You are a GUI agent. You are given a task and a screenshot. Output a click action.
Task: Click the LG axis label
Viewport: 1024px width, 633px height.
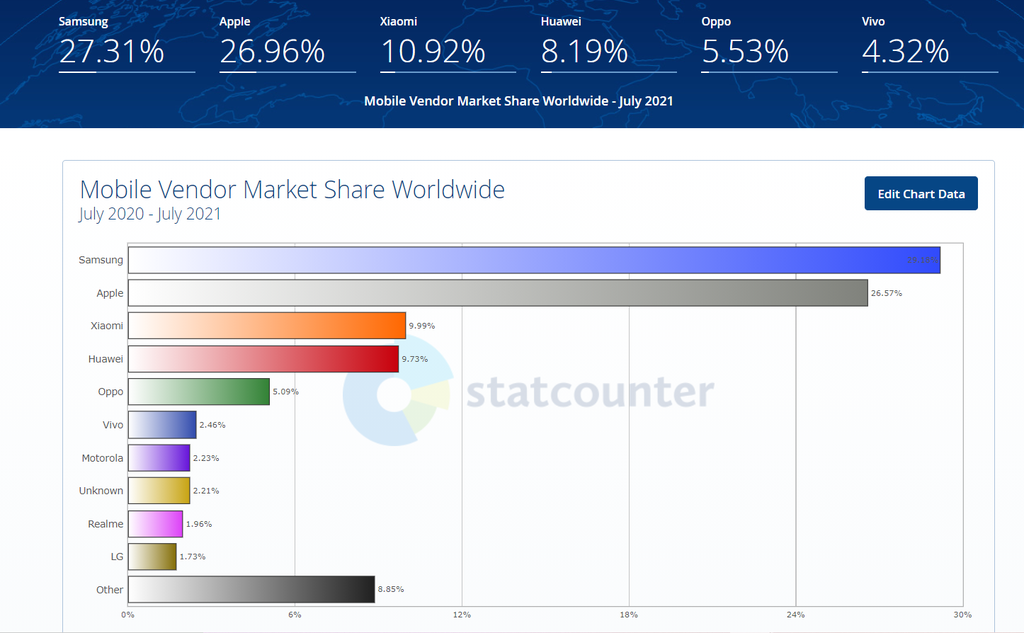tap(117, 557)
